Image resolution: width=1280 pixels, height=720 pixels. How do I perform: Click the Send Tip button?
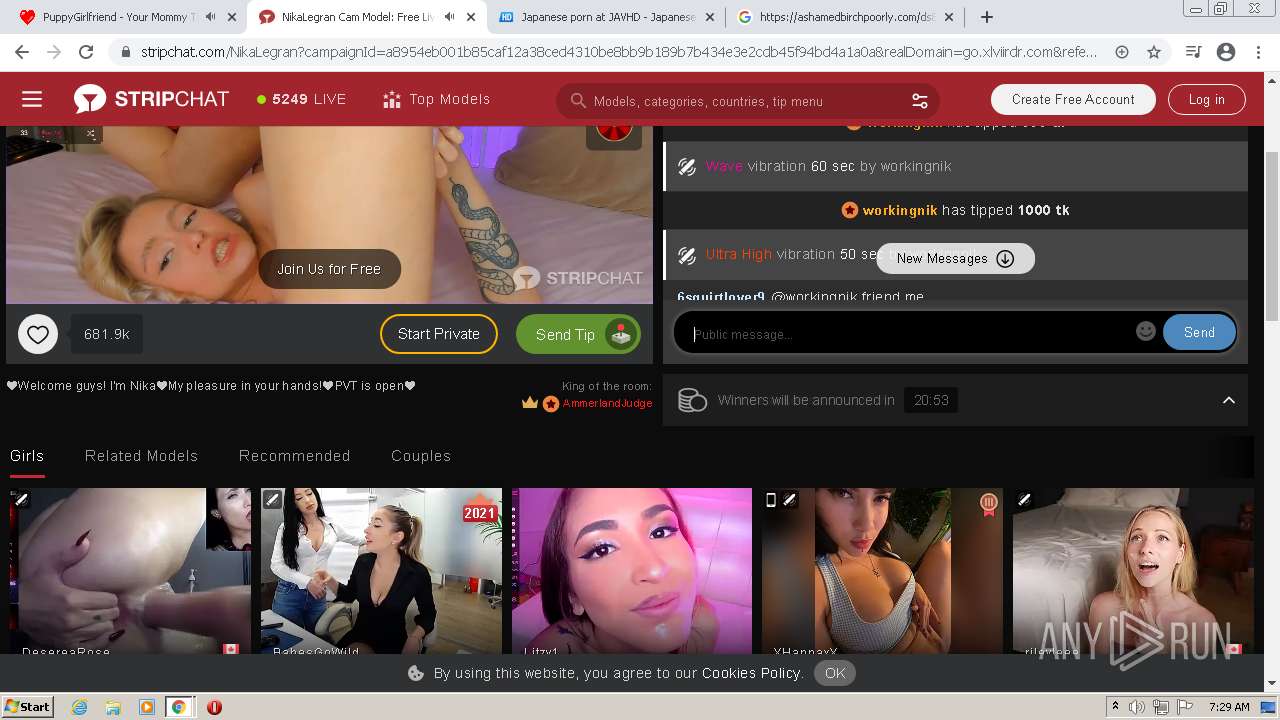(578, 334)
